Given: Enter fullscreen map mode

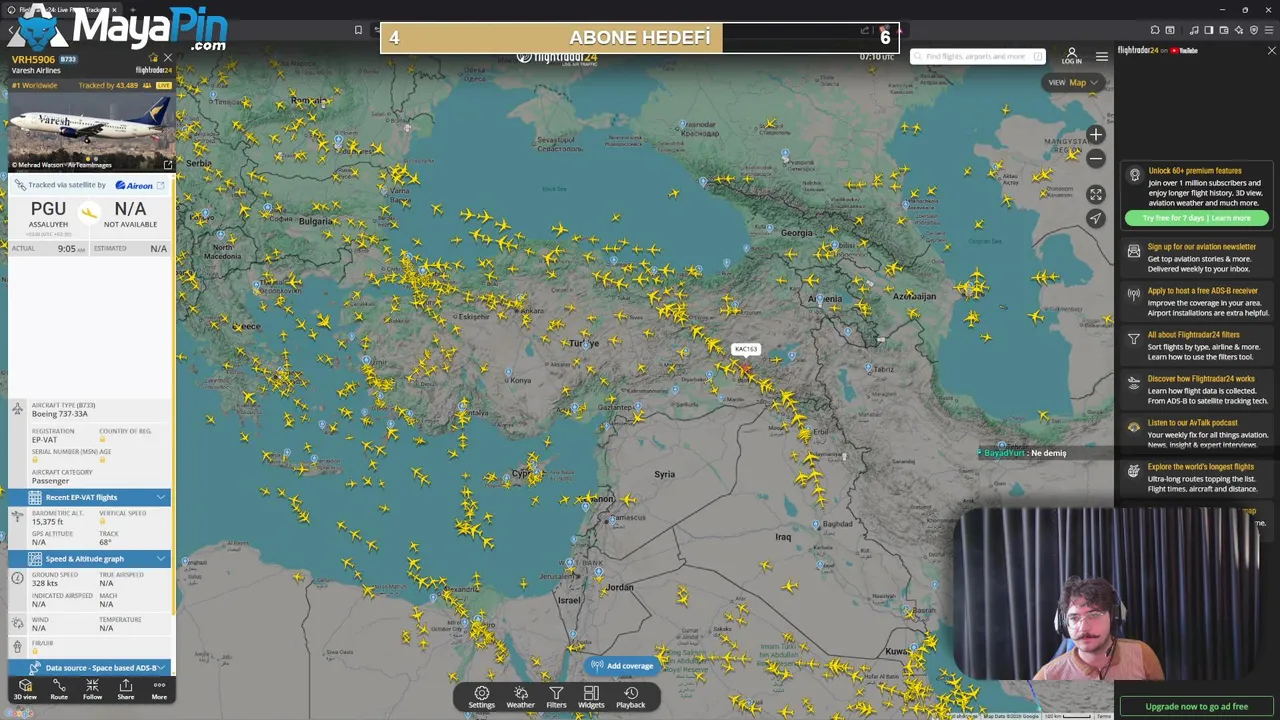Looking at the screenshot, I should coord(1096,195).
